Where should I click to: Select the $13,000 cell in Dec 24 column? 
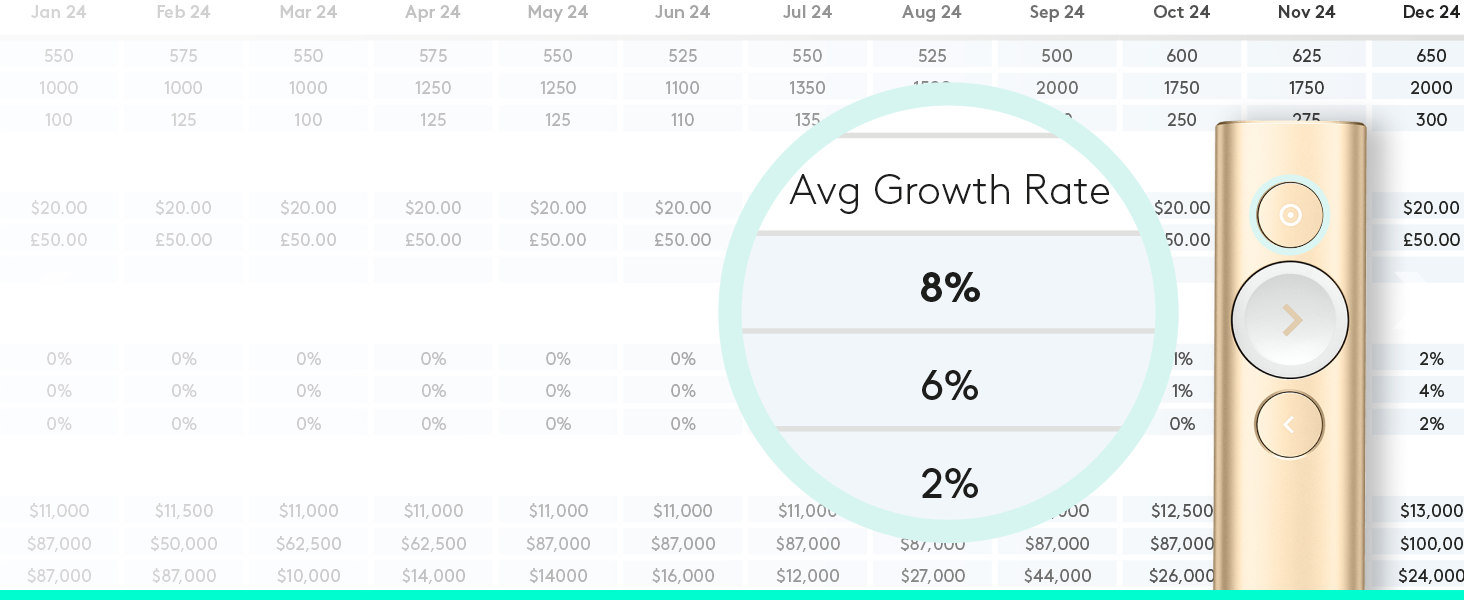1431,511
